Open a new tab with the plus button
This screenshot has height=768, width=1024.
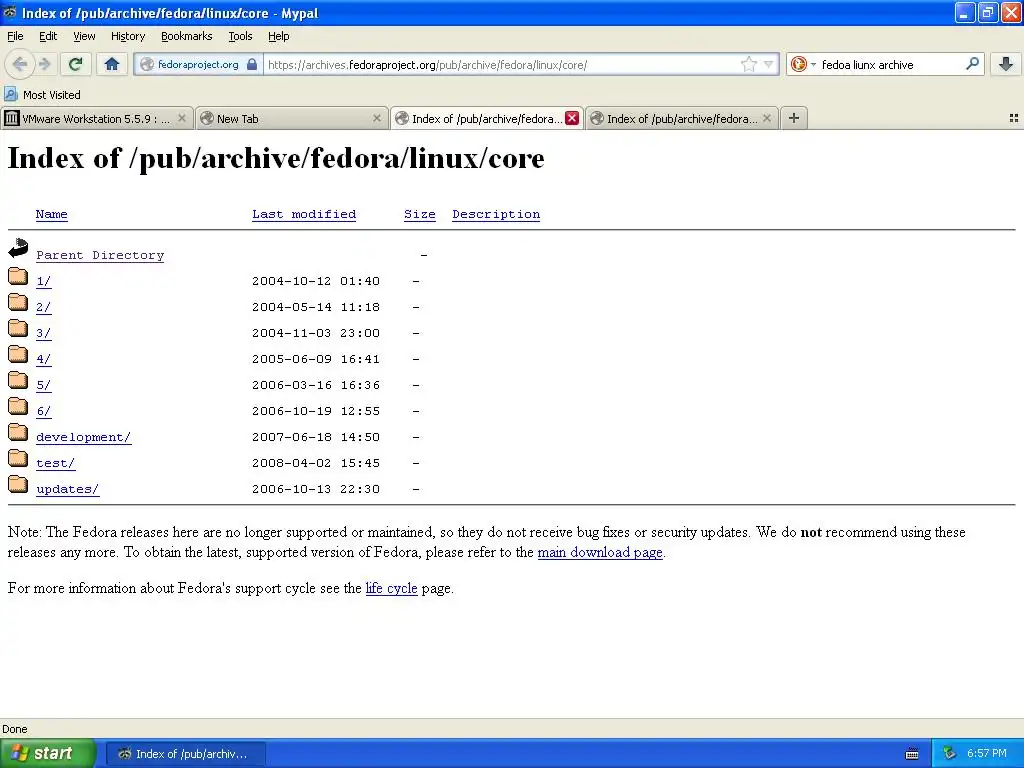click(x=793, y=118)
